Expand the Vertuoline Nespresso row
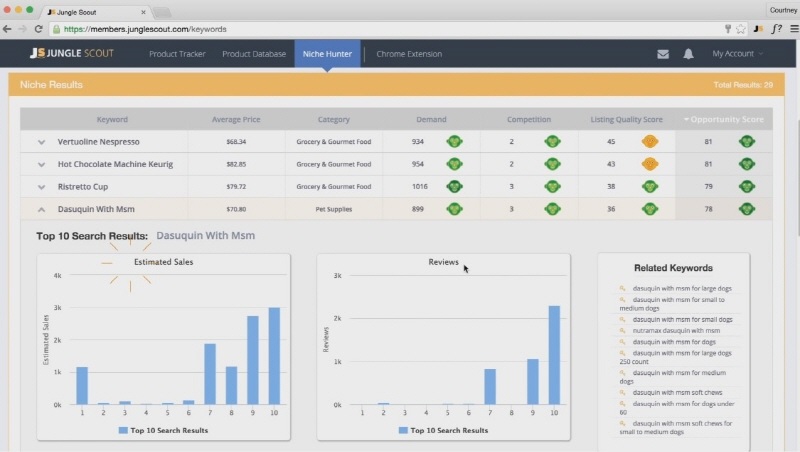 coord(41,142)
